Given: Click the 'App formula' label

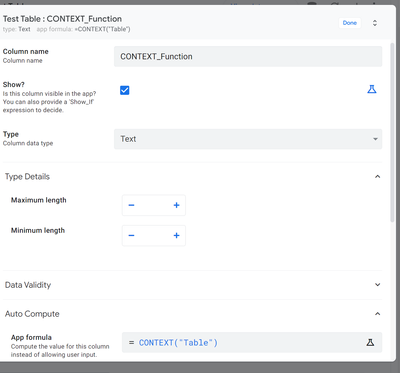Looking at the screenshot, I should (x=31, y=337).
